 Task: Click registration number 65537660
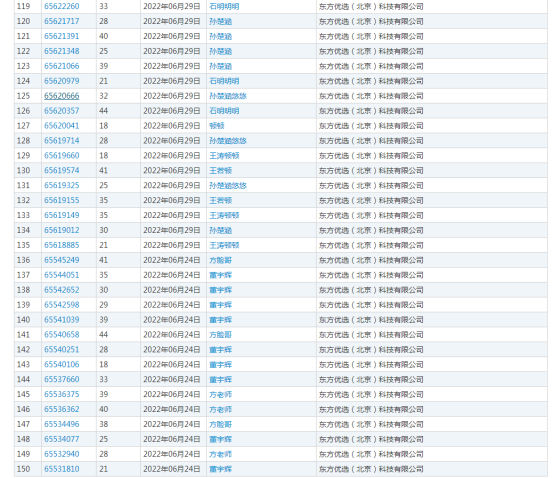click(x=61, y=379)
